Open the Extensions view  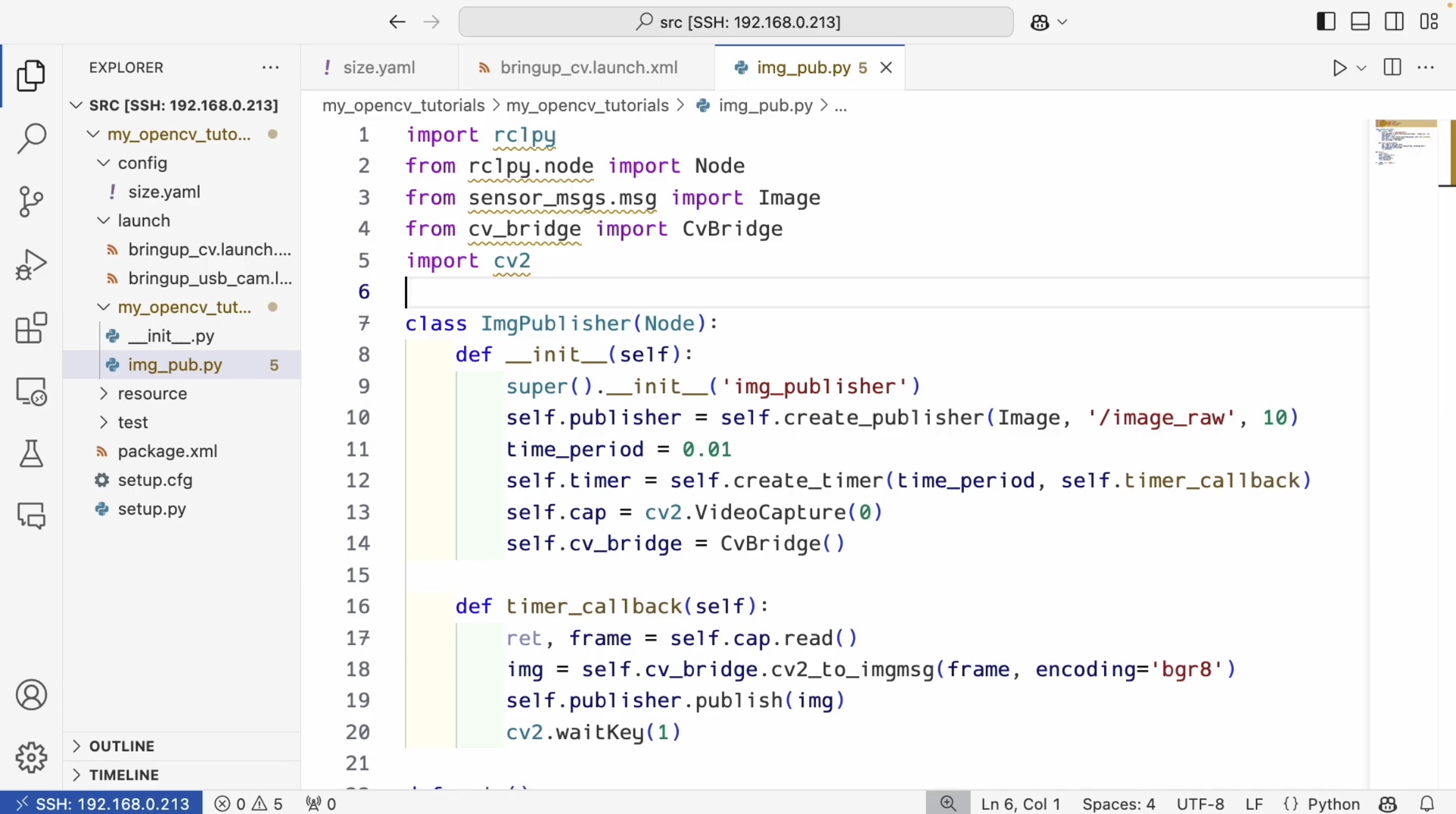[x=31, y=328]
